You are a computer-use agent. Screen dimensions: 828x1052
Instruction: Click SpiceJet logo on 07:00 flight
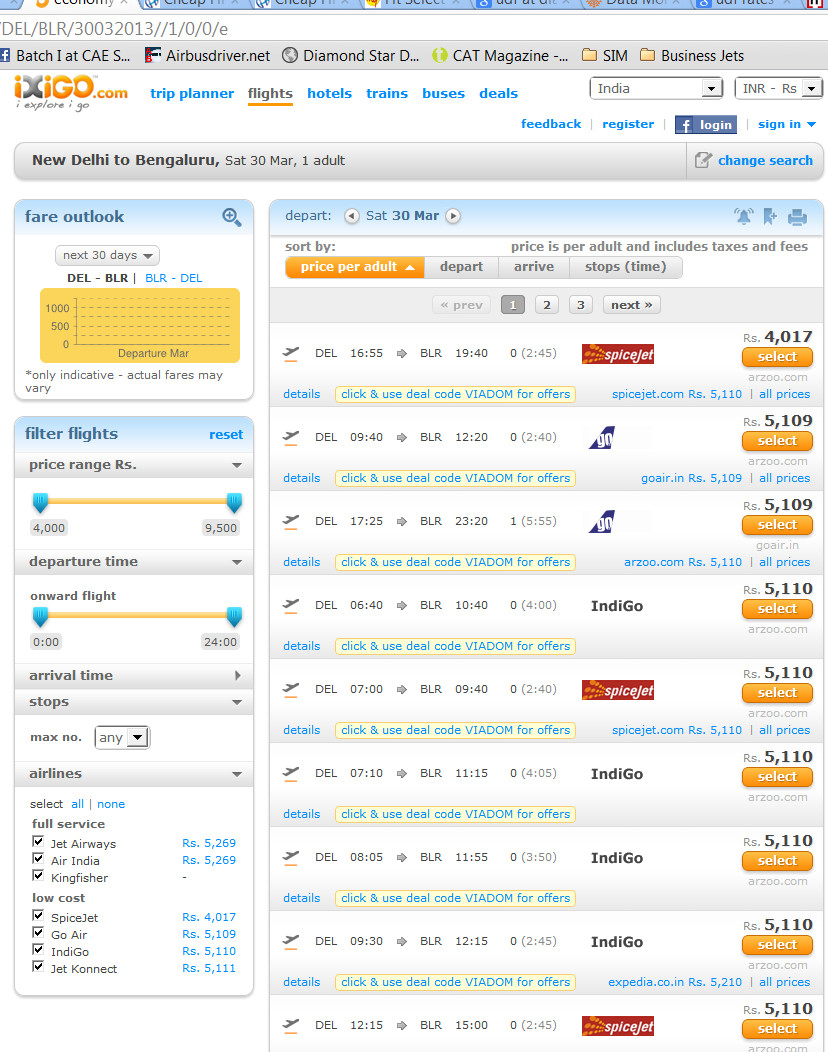617,690
